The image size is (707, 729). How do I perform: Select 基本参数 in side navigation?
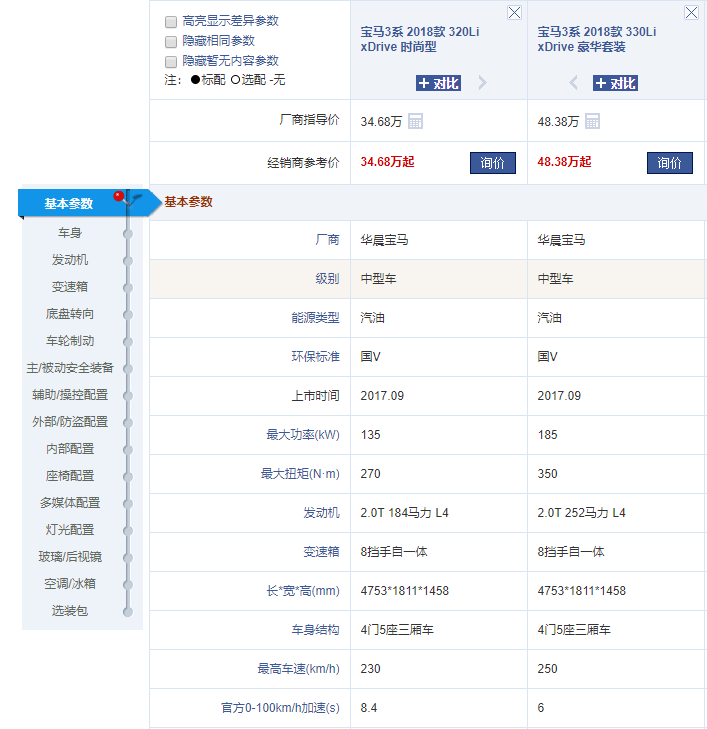[x=69, y=204]
